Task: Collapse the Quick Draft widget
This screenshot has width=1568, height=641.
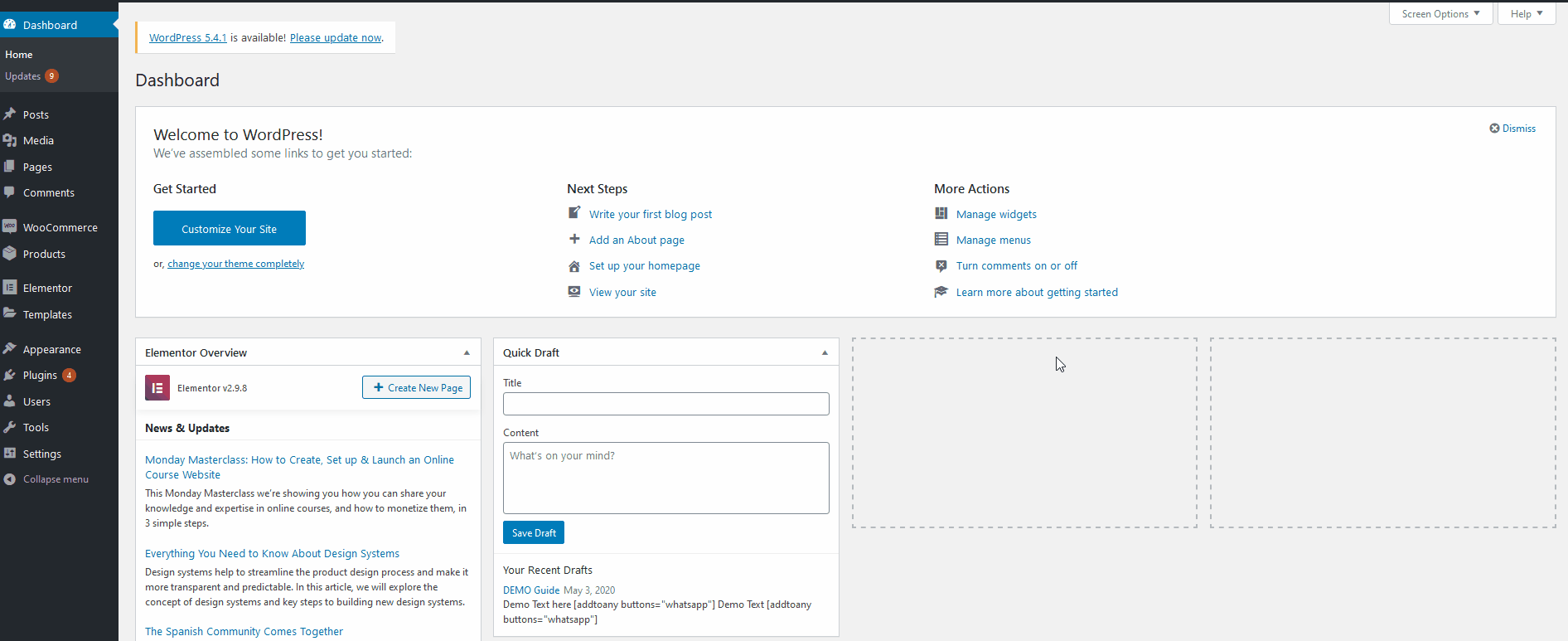Action: 825,352
